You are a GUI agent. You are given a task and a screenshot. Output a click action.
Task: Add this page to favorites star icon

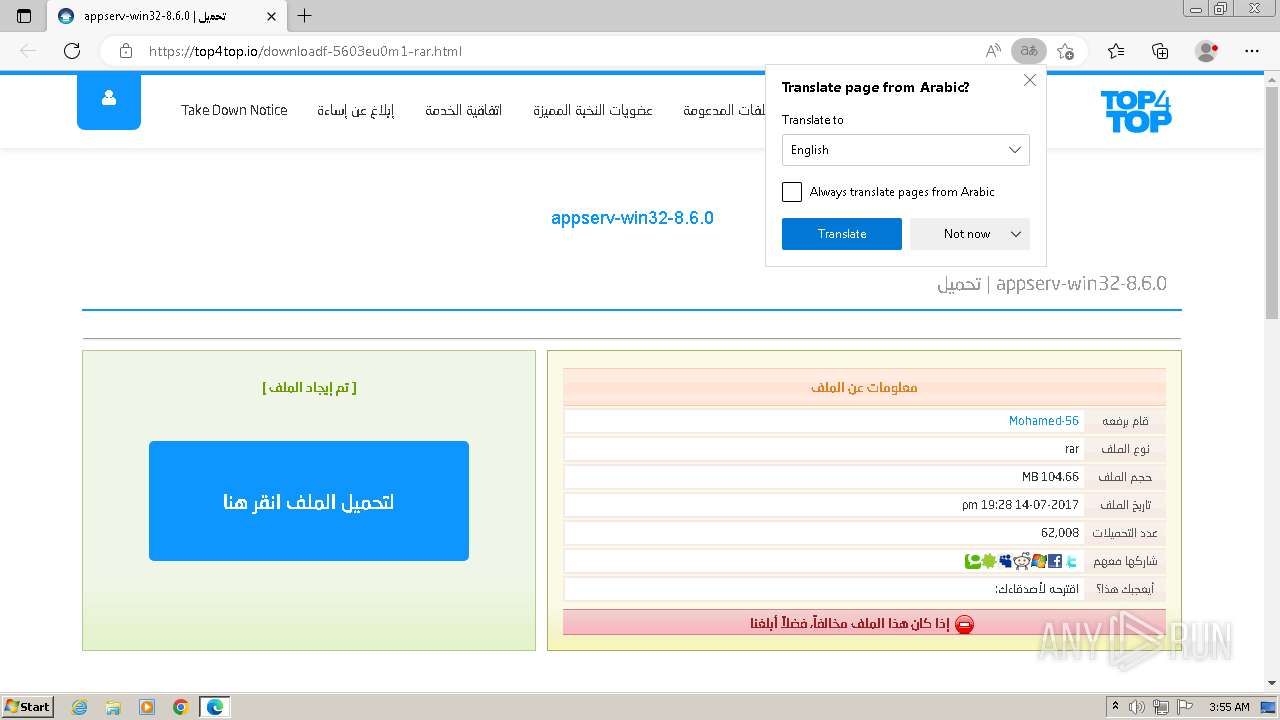point(1065,51)
